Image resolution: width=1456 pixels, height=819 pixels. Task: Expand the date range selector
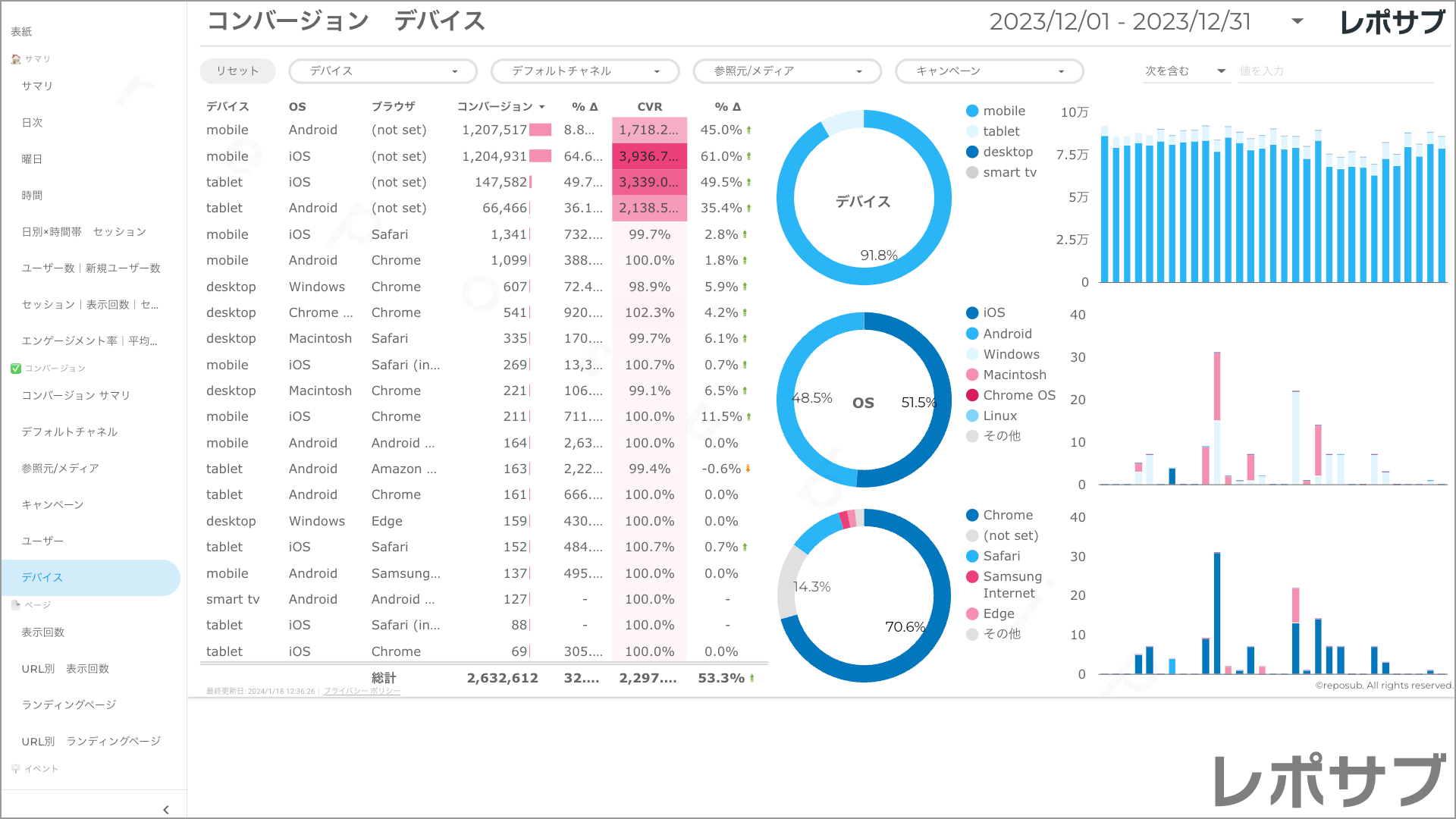[1298, 21]
